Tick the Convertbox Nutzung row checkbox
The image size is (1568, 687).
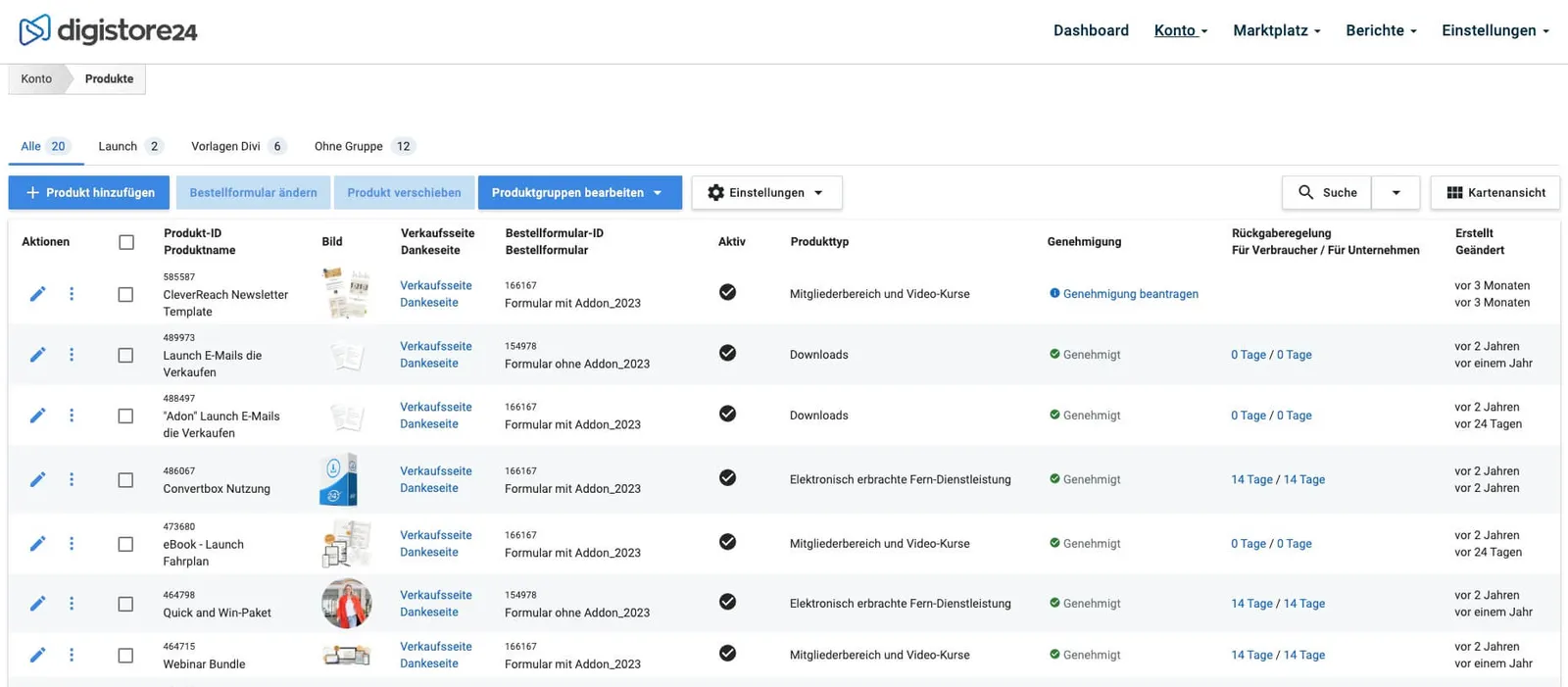click(x=125, y=479)
